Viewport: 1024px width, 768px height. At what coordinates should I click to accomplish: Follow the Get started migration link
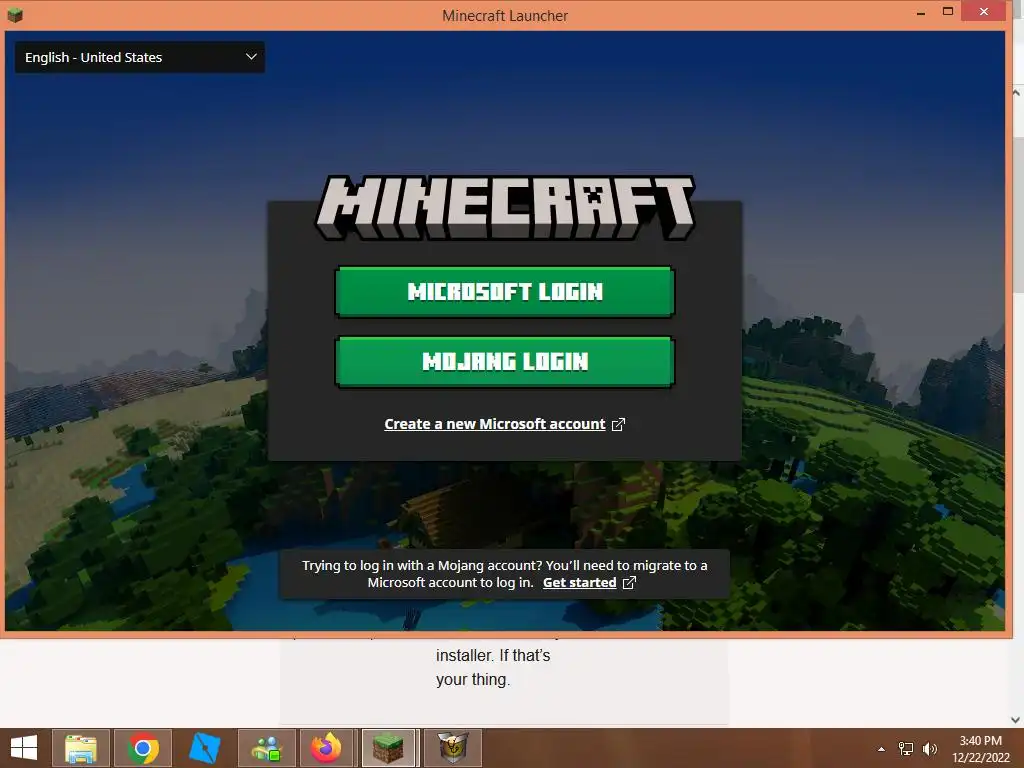[x=579, y=583]
